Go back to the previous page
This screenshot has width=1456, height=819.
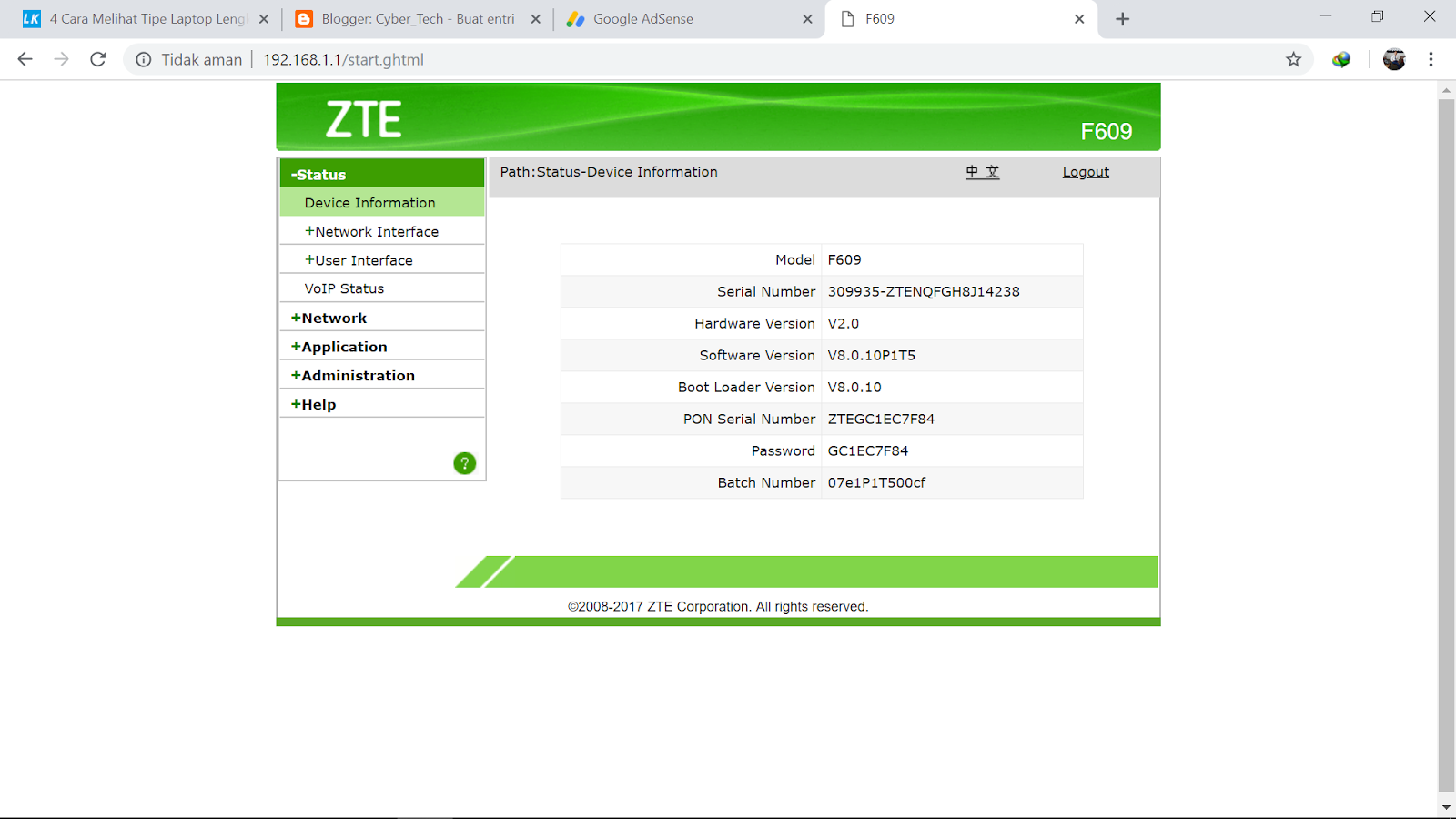[25, 59]
